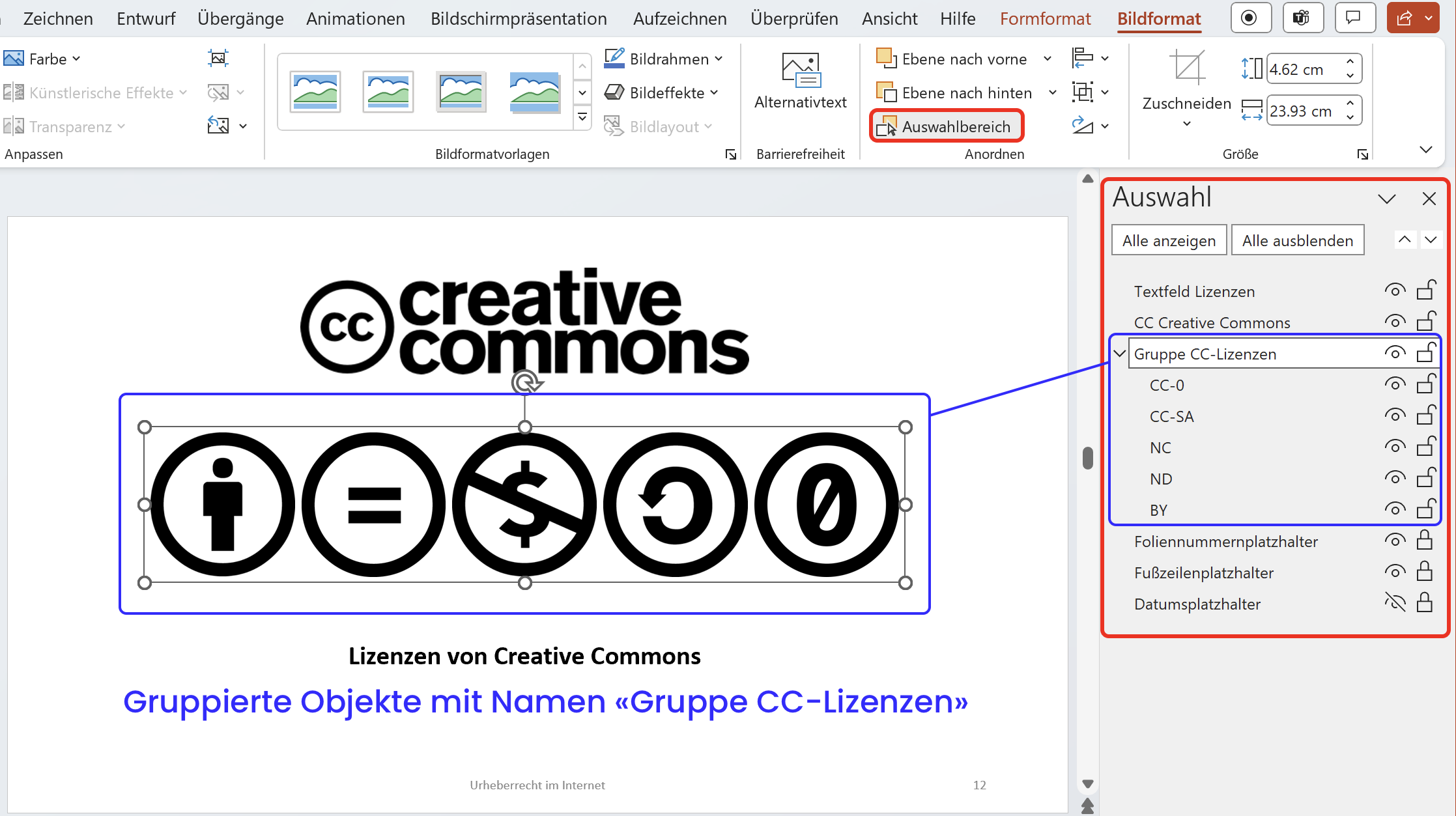This screenshot has width=1456, height=816.
Task: Click the Auswahlbereich button
Action: click(x=947, y=126)
